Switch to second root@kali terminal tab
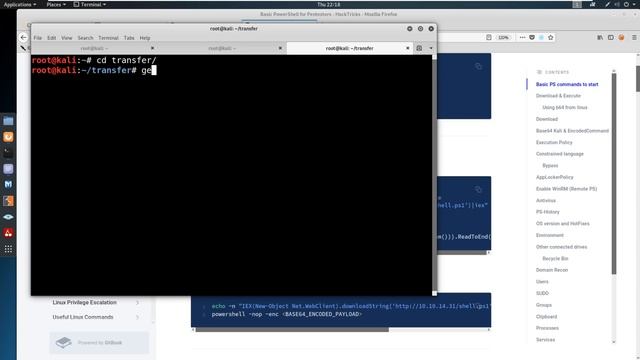Viewport: 640px width, 360px height. coord(222,48)
